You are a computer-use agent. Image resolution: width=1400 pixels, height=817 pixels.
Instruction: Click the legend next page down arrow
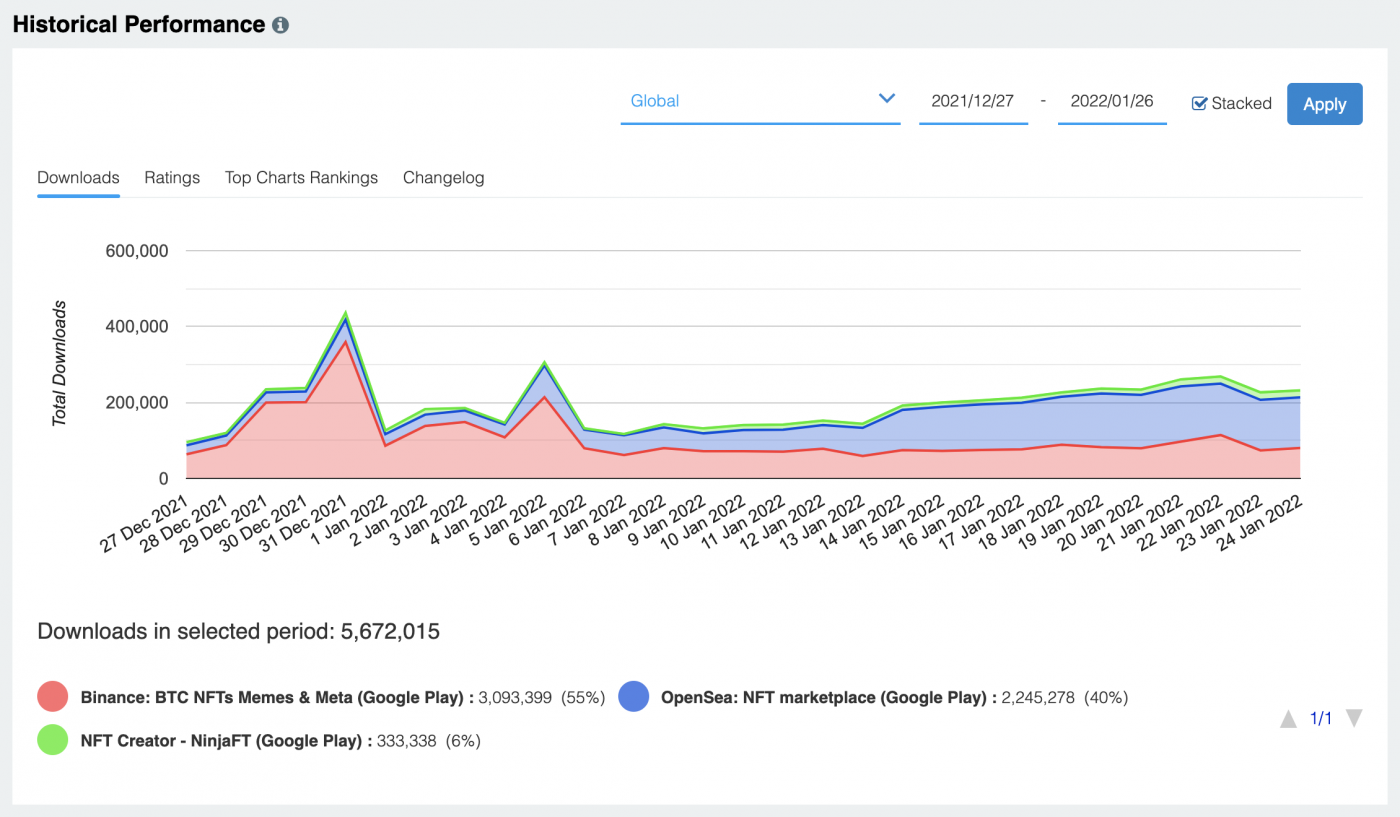pyautogui.click(x=1354, y=718)
